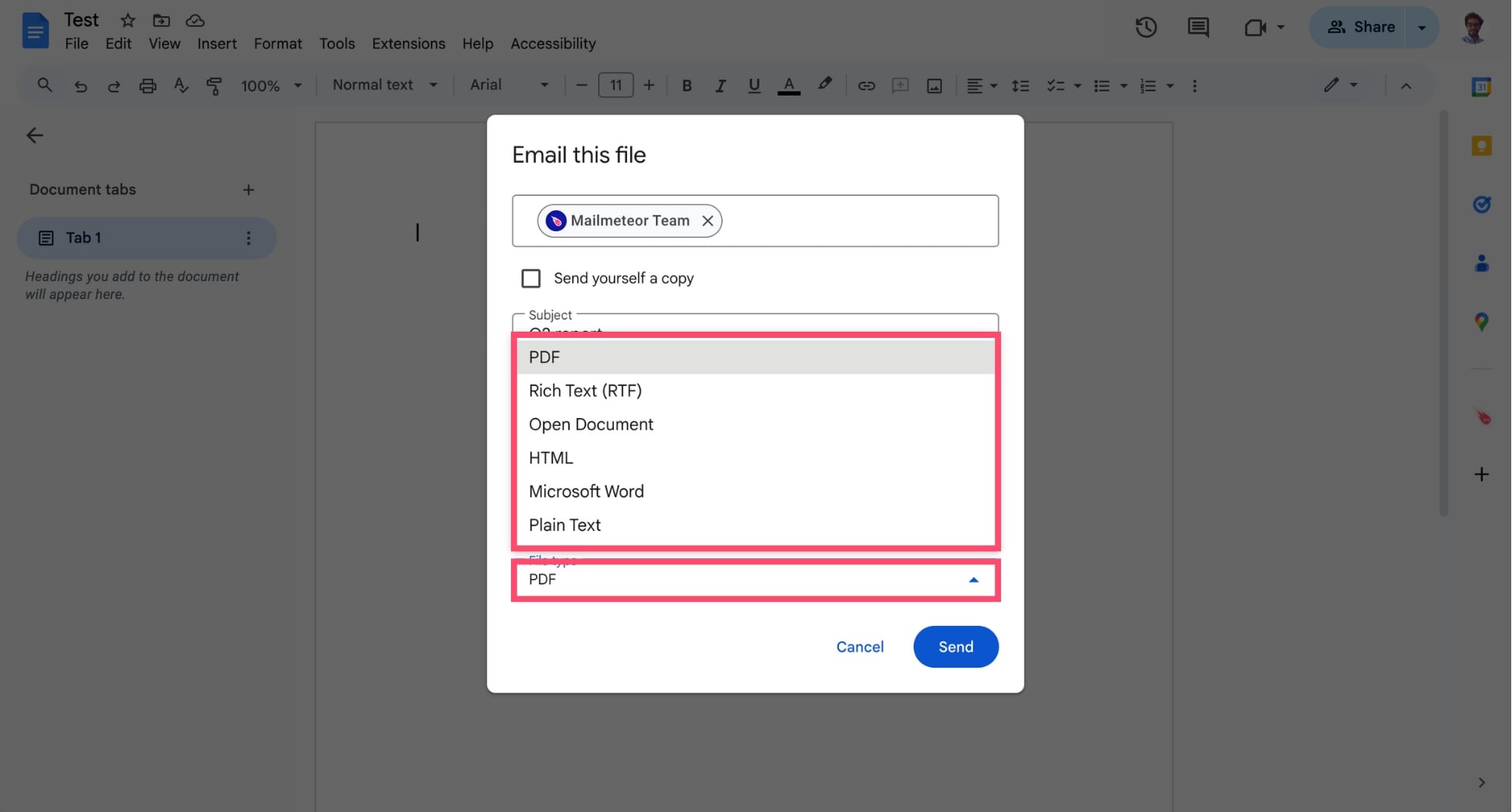Toggle underline formatting
The width and height of the screenshot is (1512, 812).
point(753,86)
